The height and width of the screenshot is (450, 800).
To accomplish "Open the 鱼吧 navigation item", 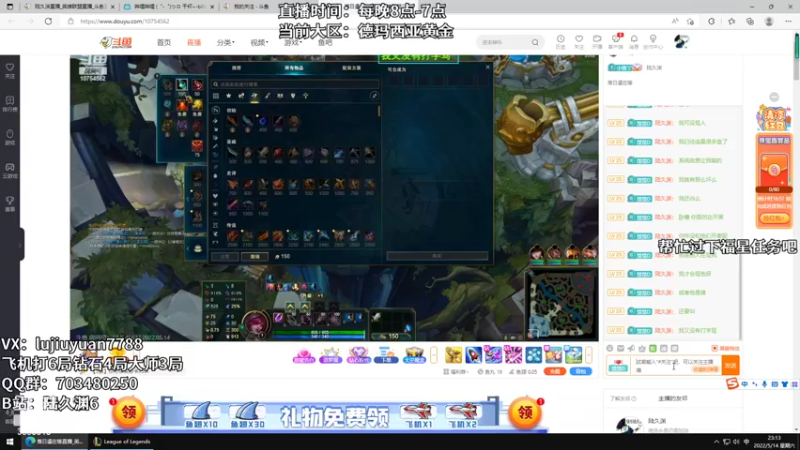I will [x=325, y=42].
